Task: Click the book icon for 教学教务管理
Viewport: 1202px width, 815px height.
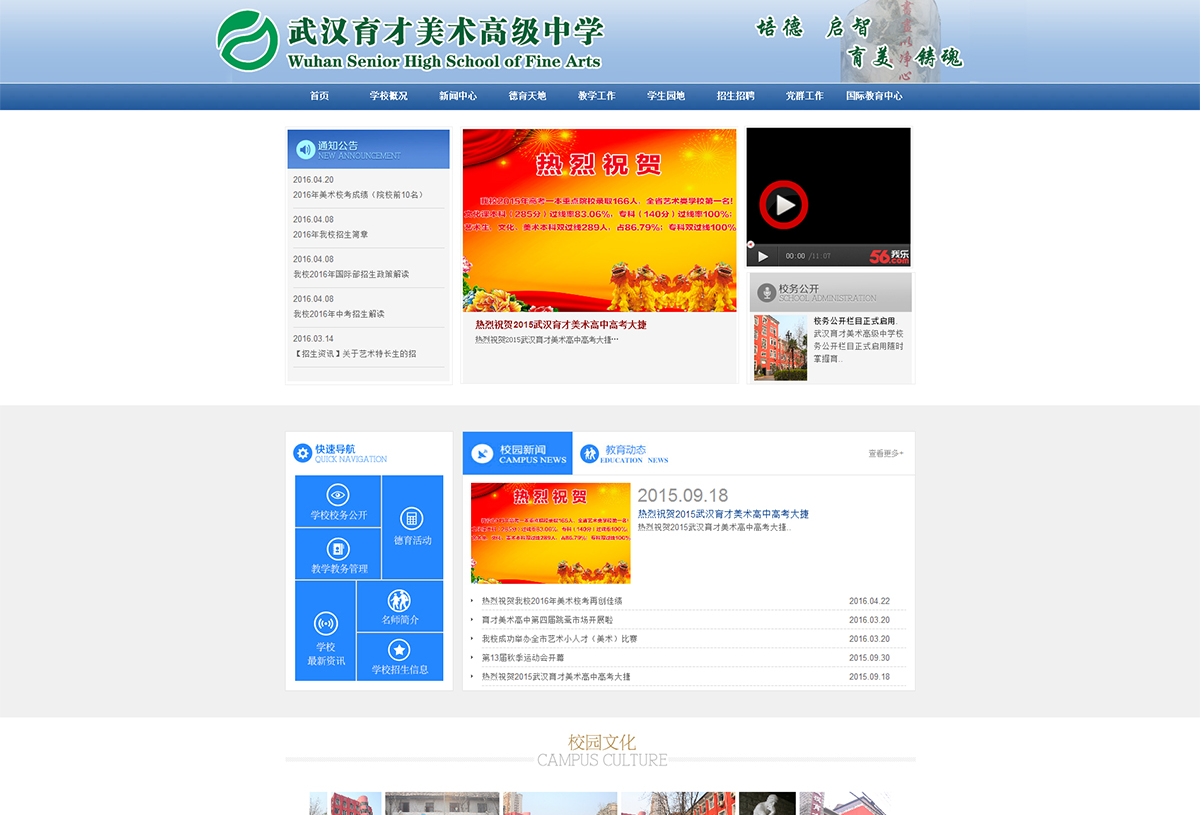Action: click(337, 548)
